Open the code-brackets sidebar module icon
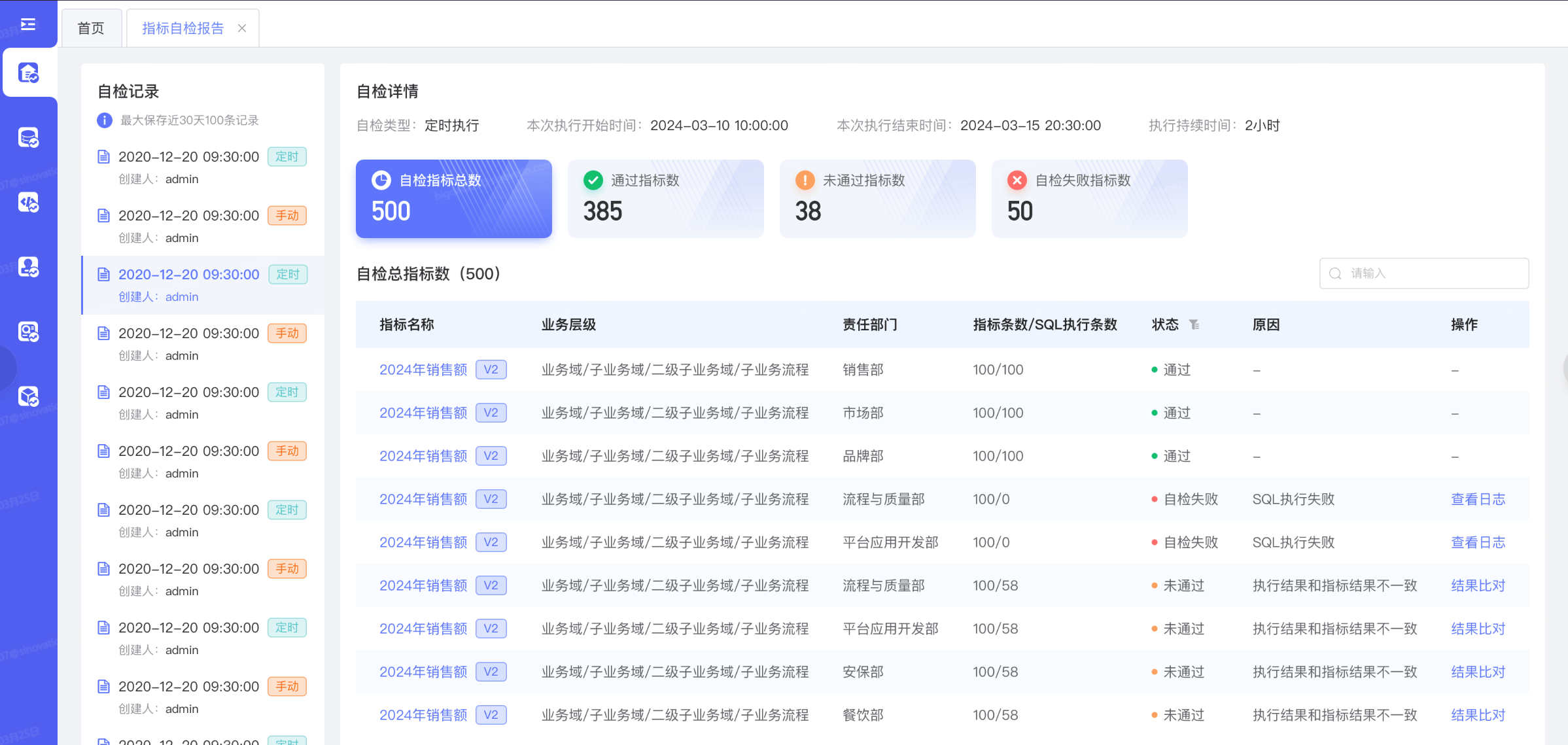This screenshot has width=1568, height=745. coord(28,202)
